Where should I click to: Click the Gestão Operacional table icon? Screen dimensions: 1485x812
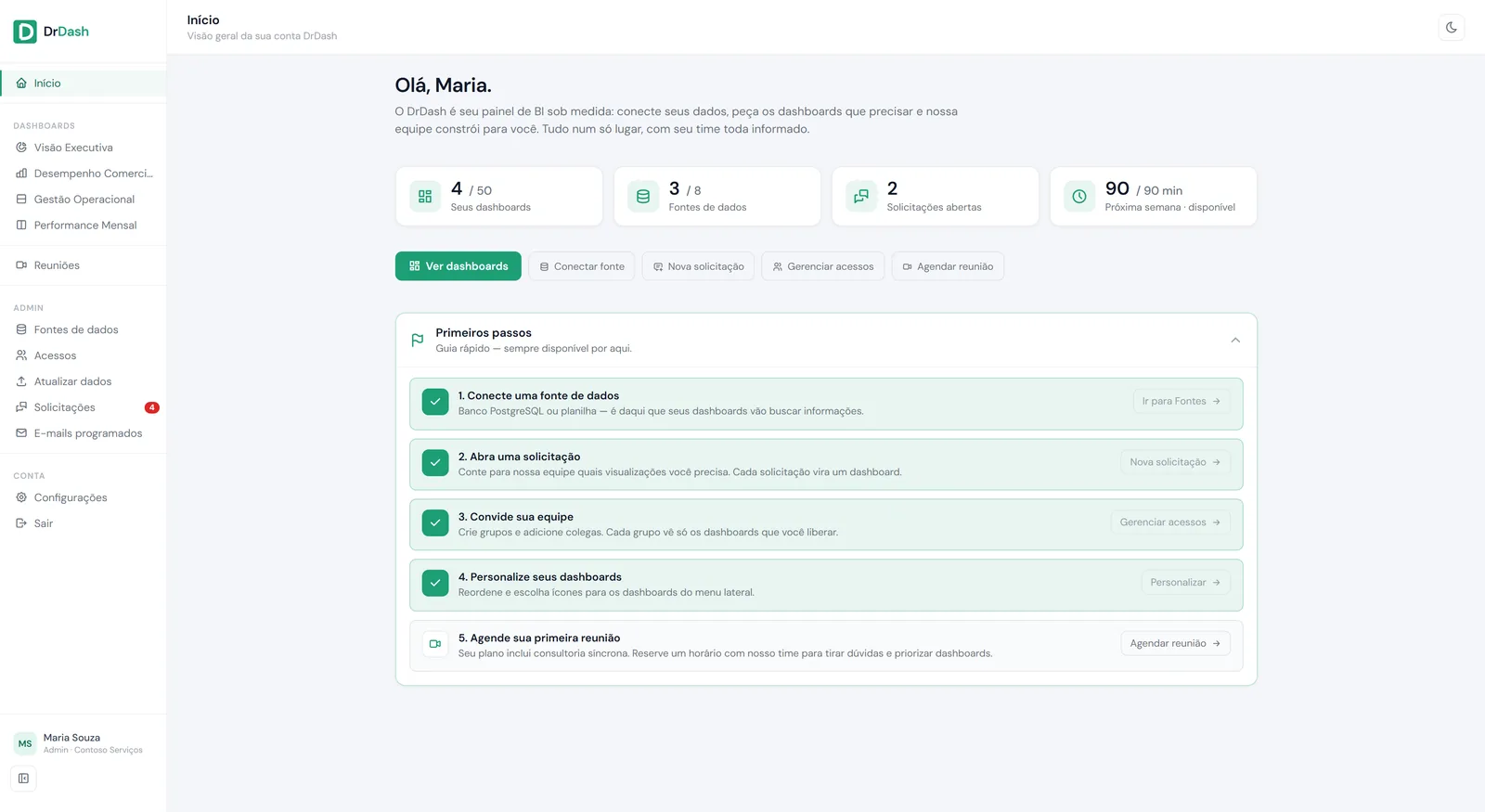(21, 200)
